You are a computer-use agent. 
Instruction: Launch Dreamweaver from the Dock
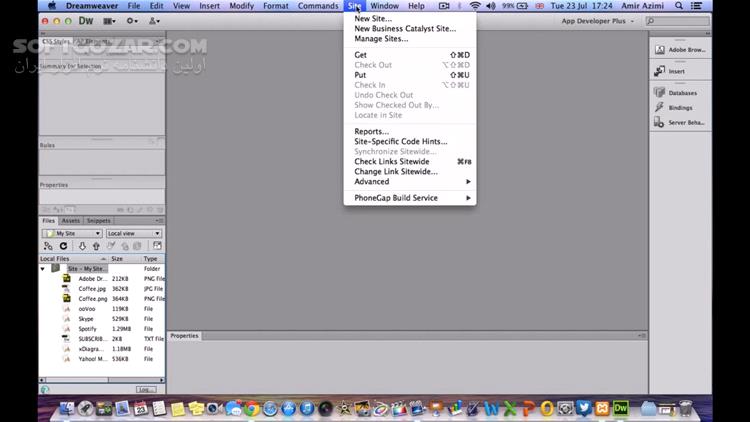click(x=620, y=408)
